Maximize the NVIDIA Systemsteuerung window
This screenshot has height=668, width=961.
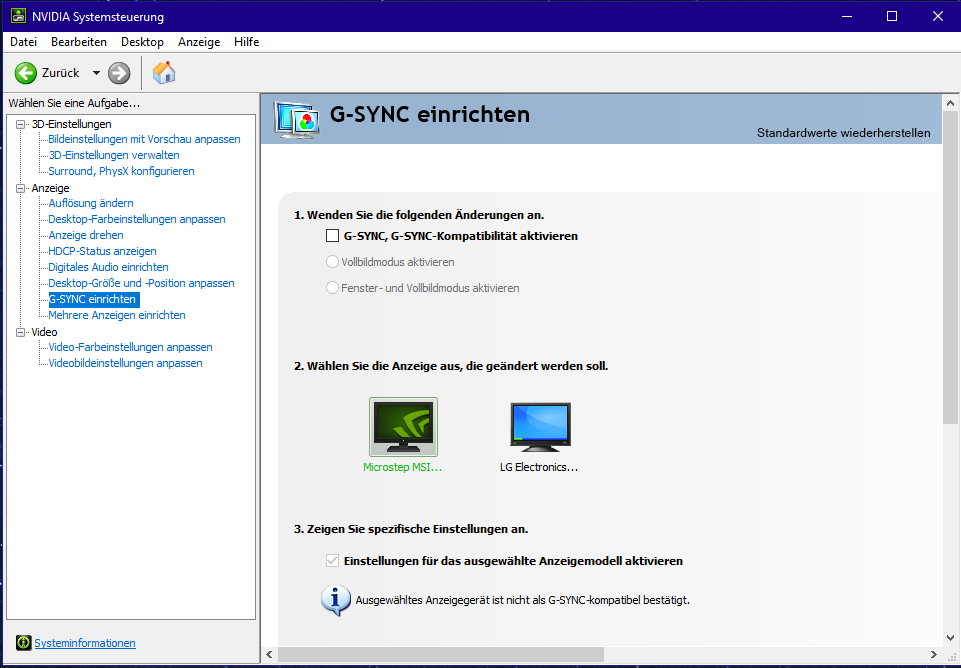[x=892, y=16]
